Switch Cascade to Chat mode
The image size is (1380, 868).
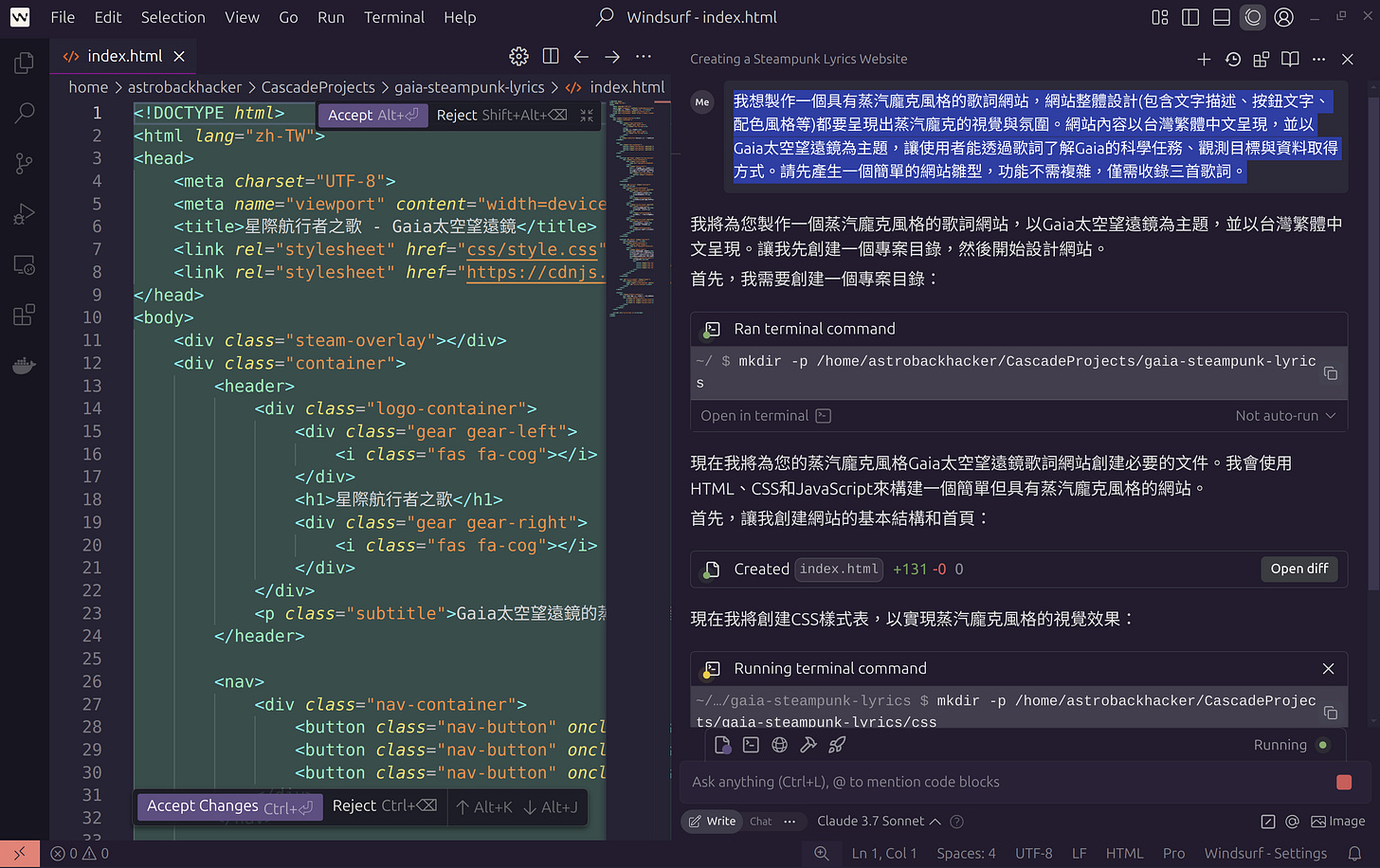point(761,822)
